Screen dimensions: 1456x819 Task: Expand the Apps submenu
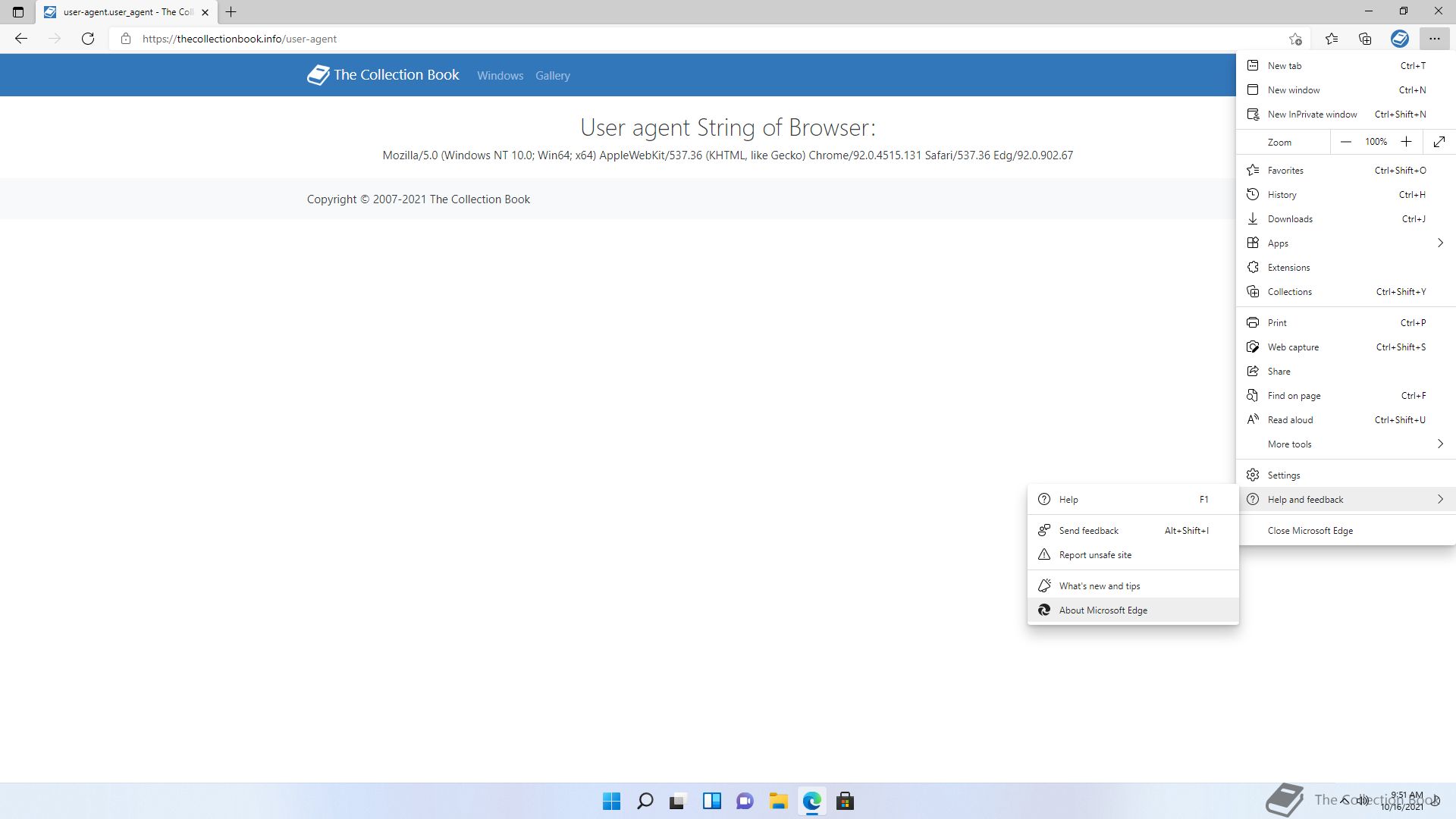point(1346,243)
